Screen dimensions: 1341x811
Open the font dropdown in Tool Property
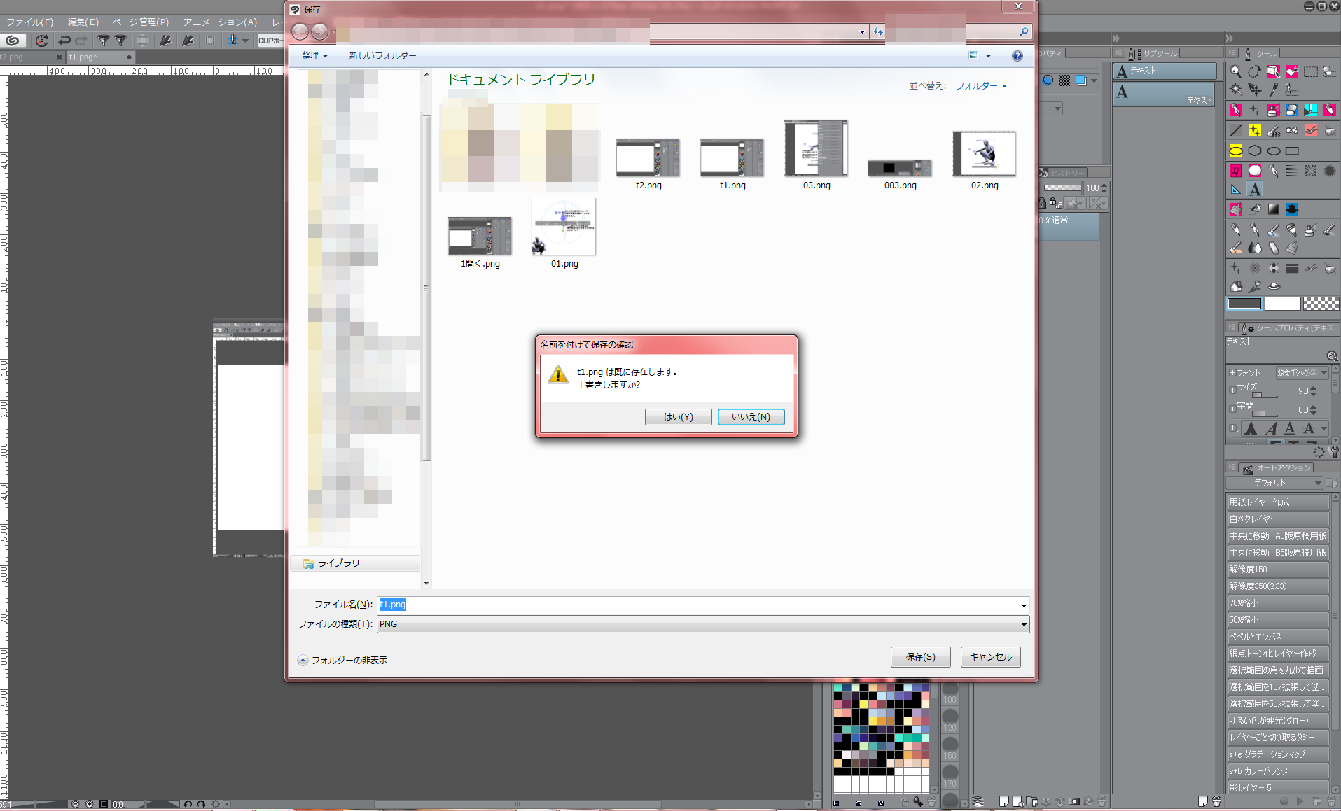pyautogui.click(x=1303, y=372)
